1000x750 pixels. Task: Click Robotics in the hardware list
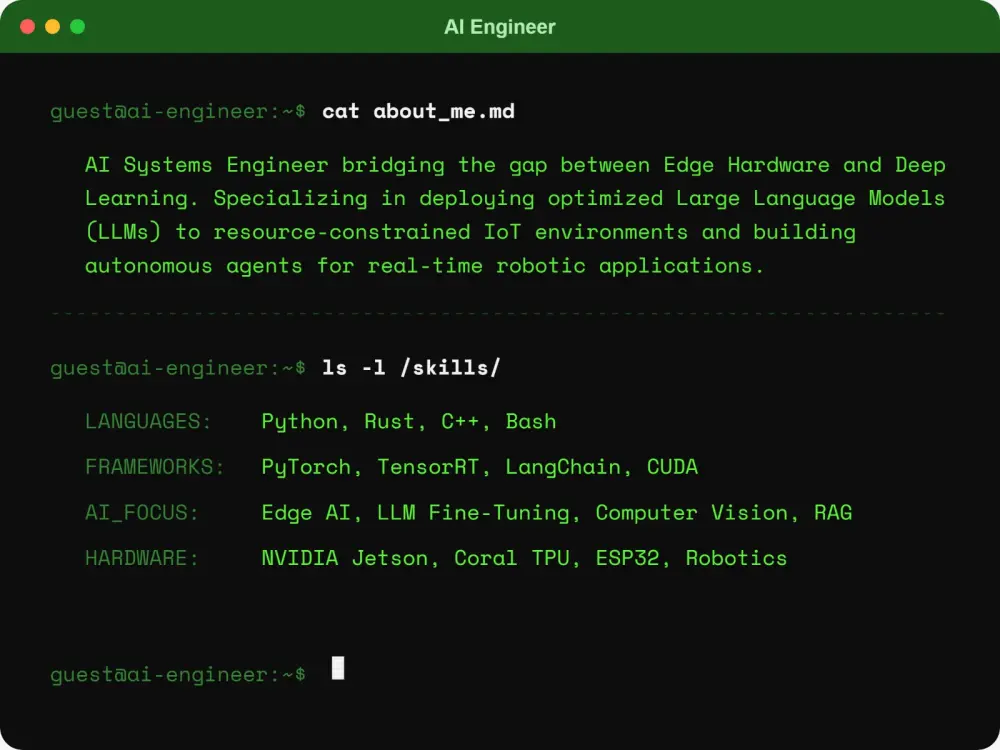click(736, 558)
